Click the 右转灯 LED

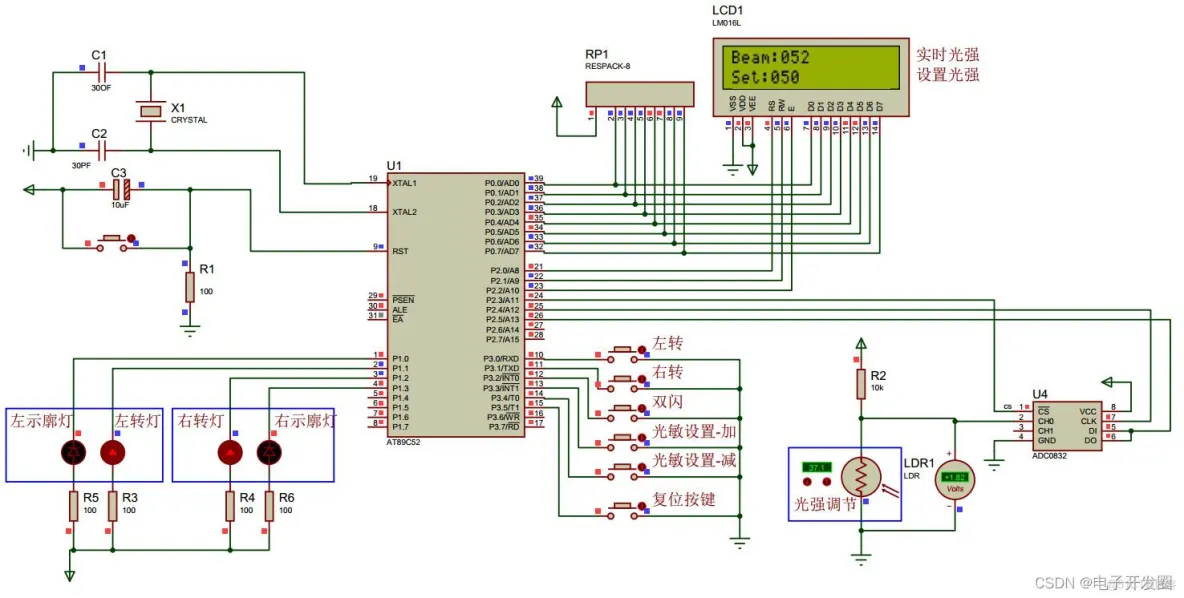coord(230,453)
